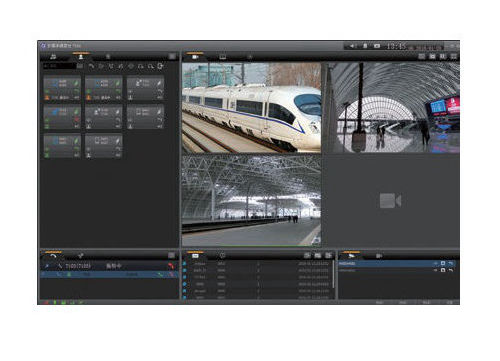Screen dimensions: 500x361
Task: Click the first dispatch user tile
Action: tap(62, 88)
